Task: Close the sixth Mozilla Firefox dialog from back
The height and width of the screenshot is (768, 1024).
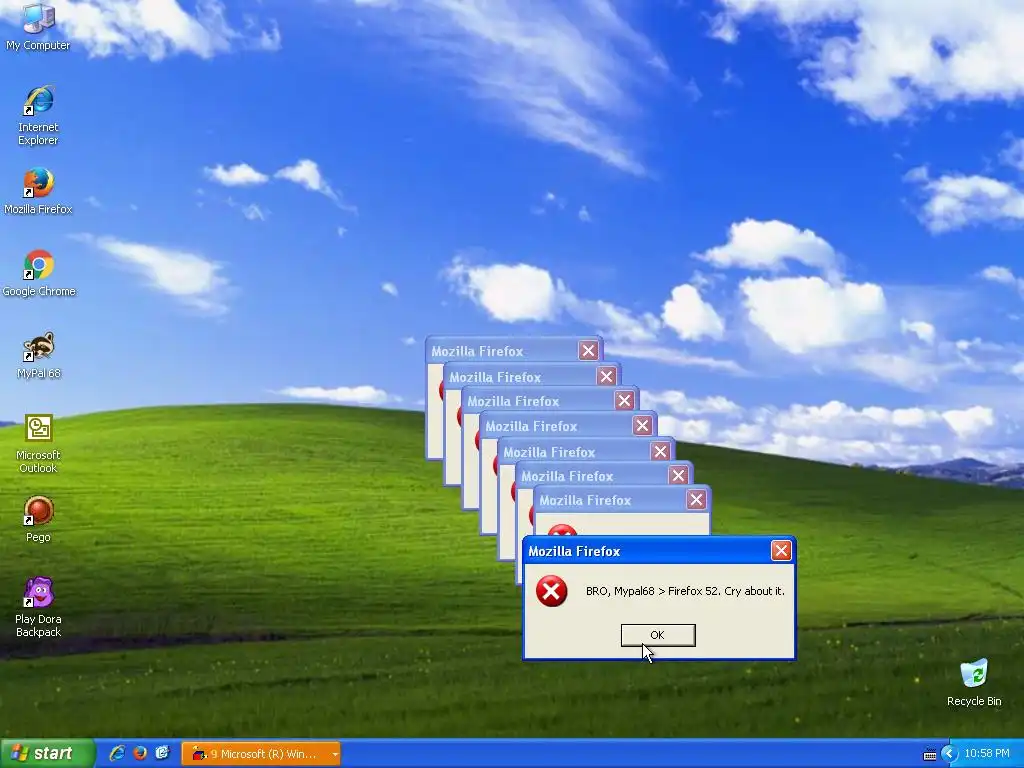Action: click(679, 475)
